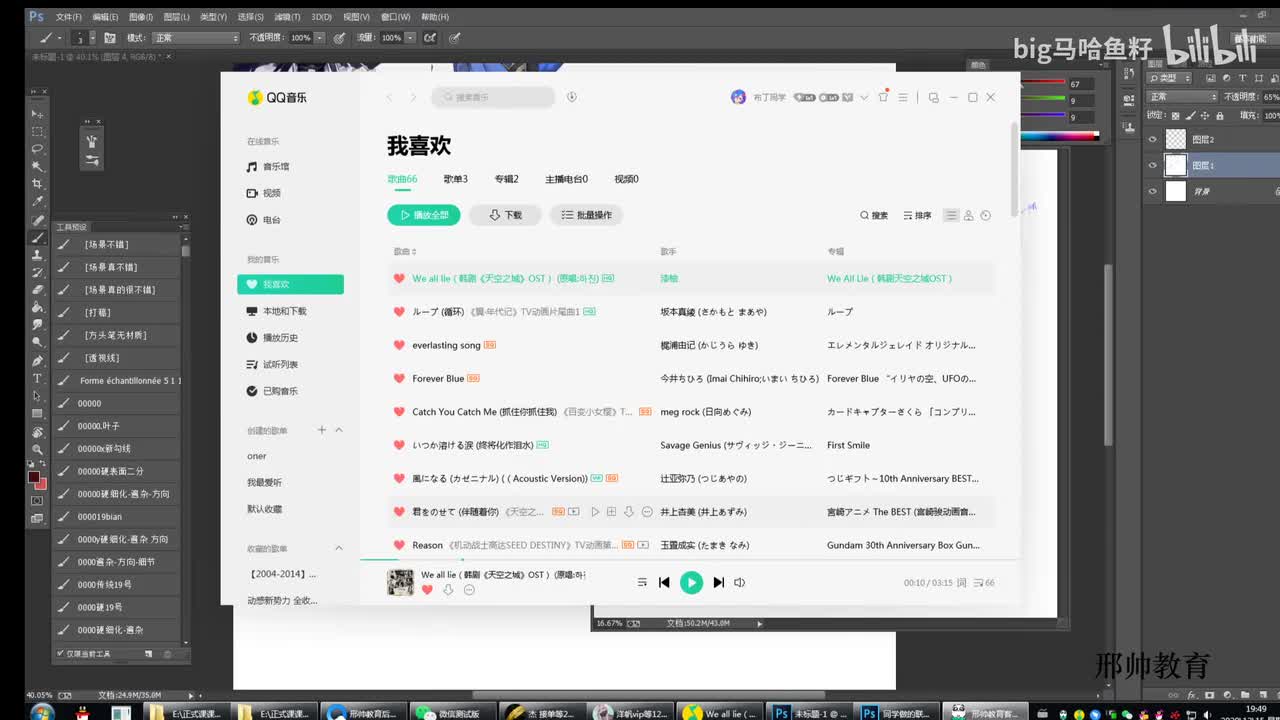
Task: Open more options for the now-playing song
Action: tap(469, 590)
